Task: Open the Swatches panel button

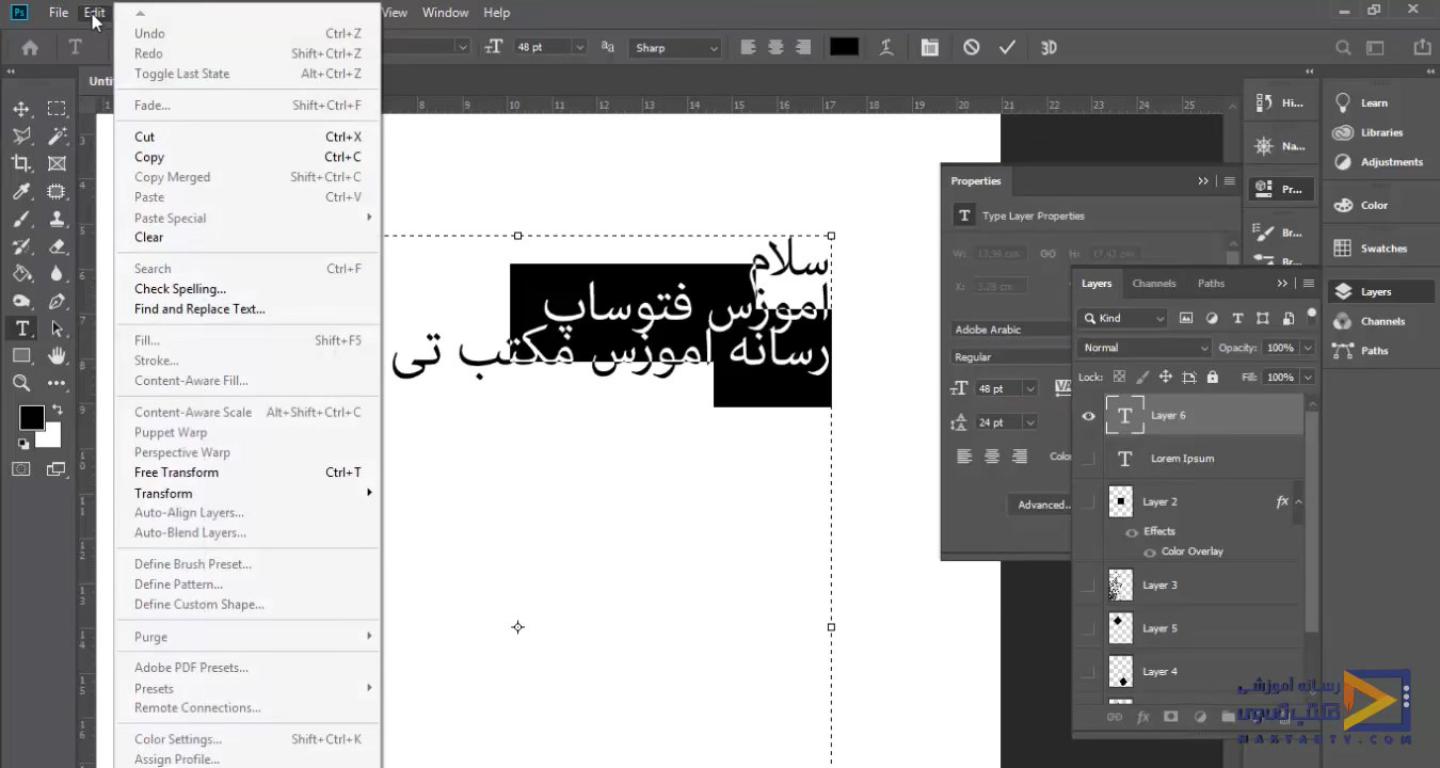Action: (1371, 249)
